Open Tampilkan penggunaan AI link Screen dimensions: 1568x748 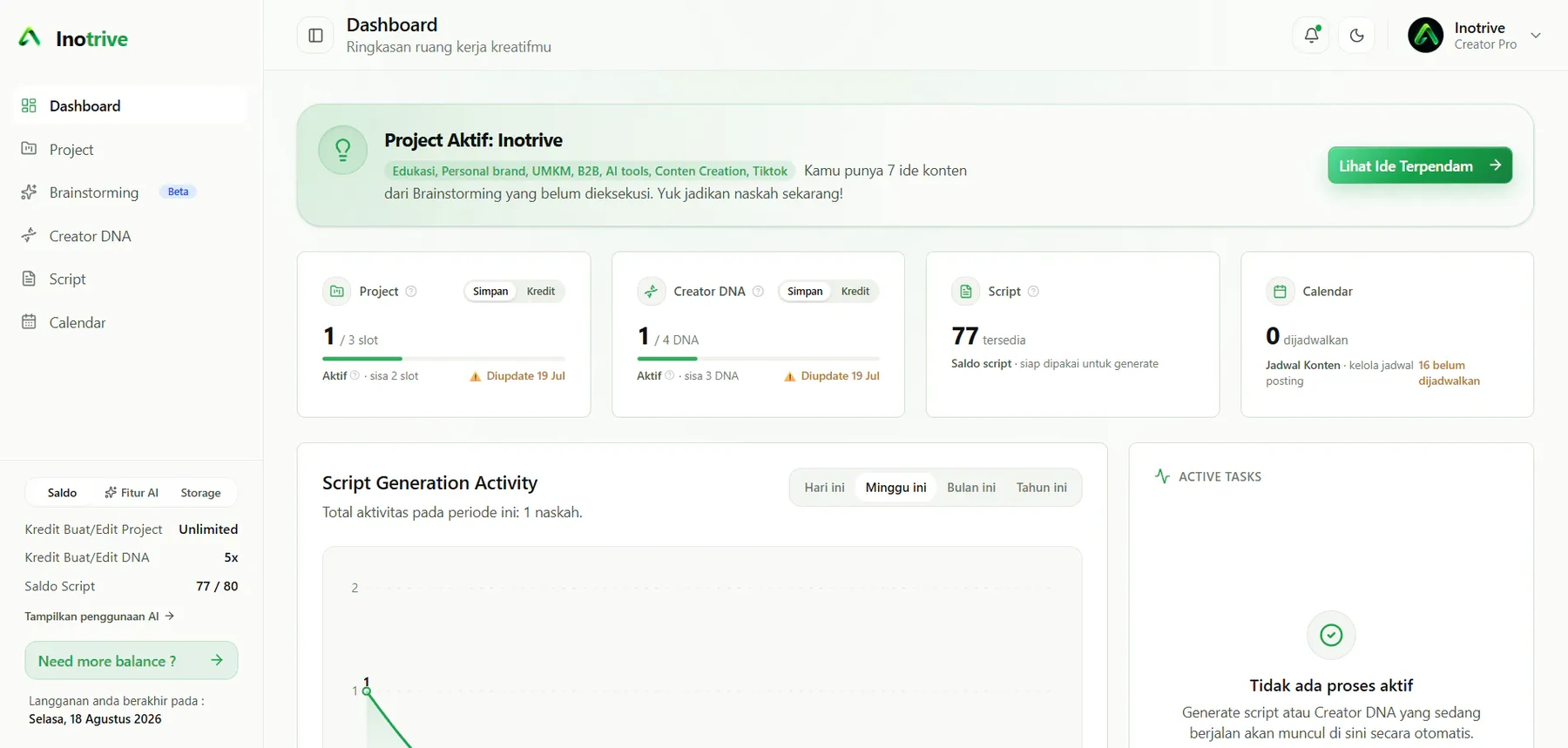[99, 616]
